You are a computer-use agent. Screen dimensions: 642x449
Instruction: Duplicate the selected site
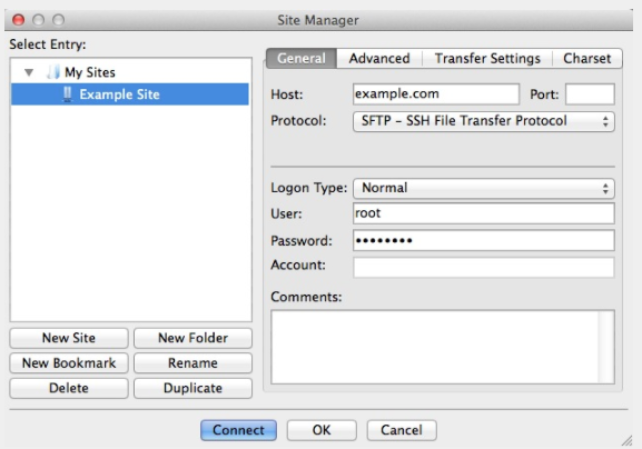(192, 387)
